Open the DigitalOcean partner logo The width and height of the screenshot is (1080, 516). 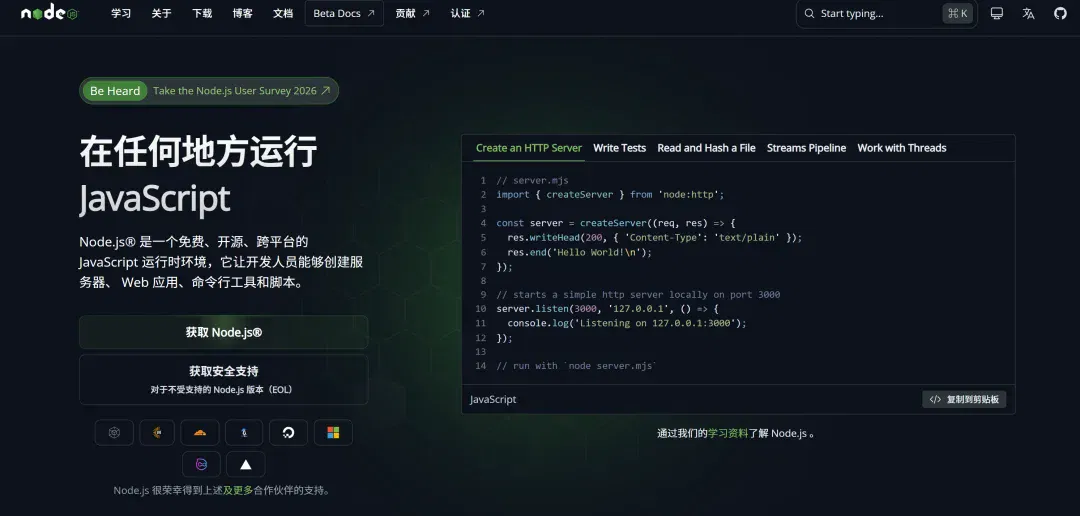click(x=288, y=433)
